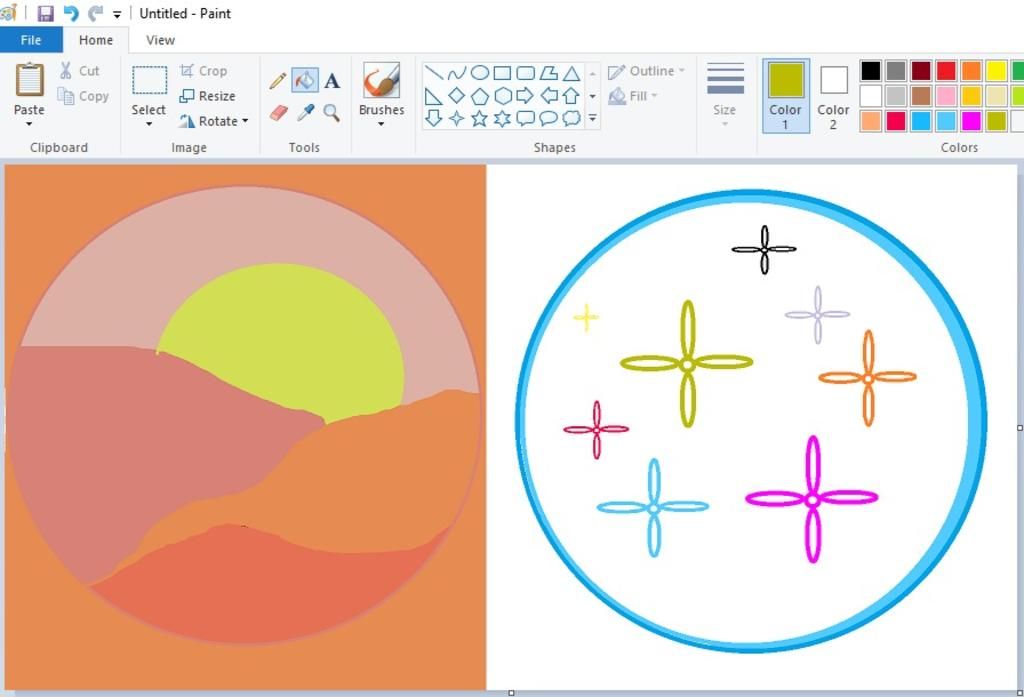This screenshot has width=1024, height=697.
Task: Pick the pink color swatch
Action: 946,96
